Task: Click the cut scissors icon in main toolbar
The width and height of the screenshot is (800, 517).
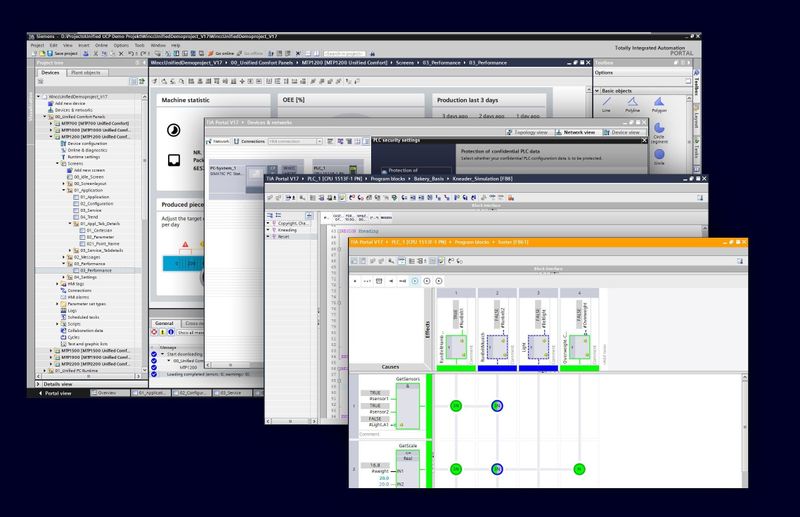Action: point(95,54)
